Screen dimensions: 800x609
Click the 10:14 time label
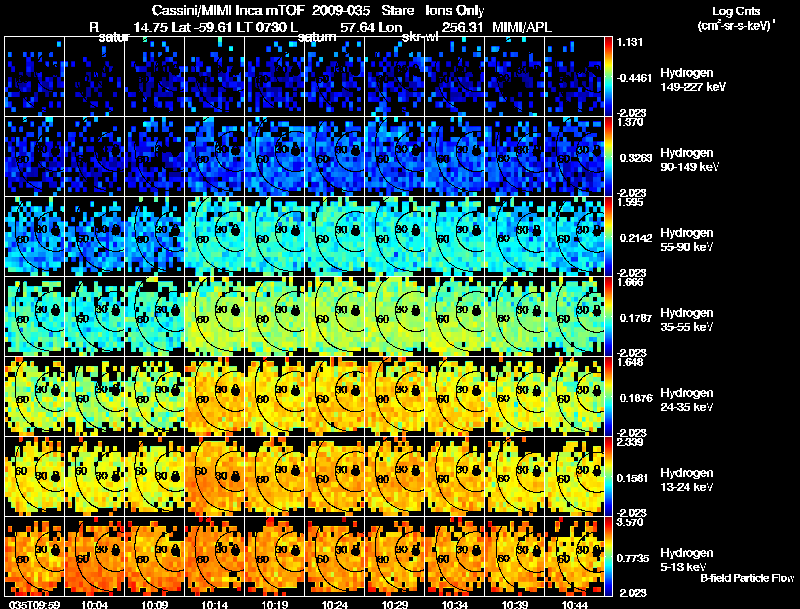point(215,604)
